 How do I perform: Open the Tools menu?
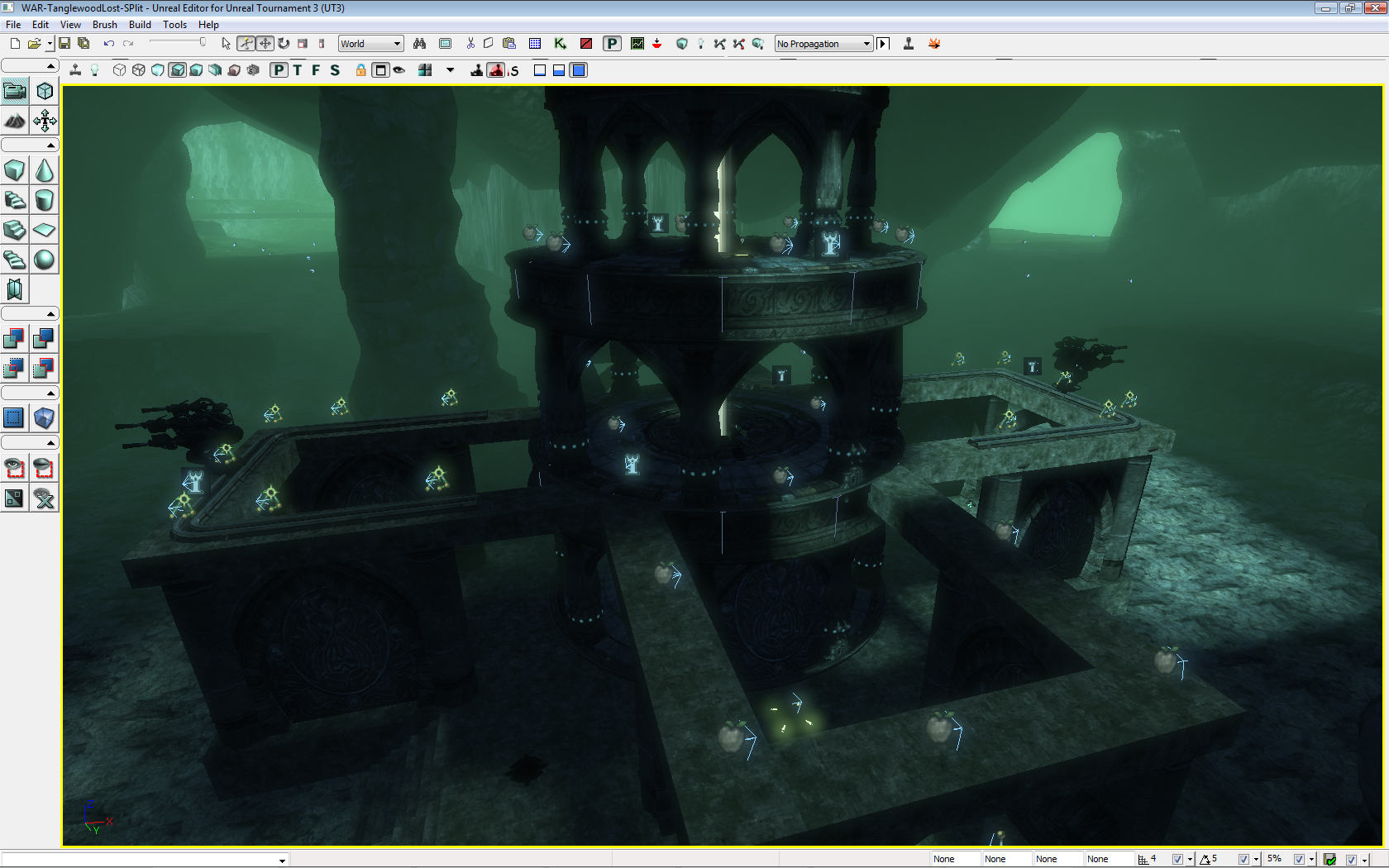click(174, 25)
